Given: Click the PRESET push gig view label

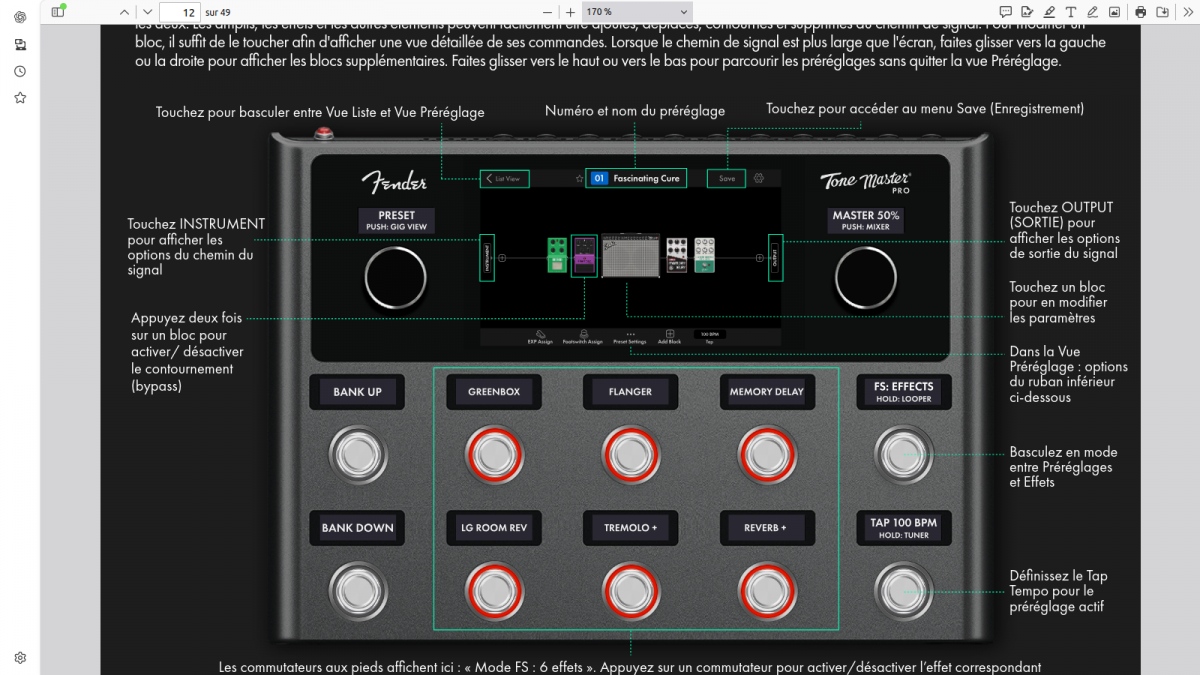Looking at the screenshot, I should 397,221.
